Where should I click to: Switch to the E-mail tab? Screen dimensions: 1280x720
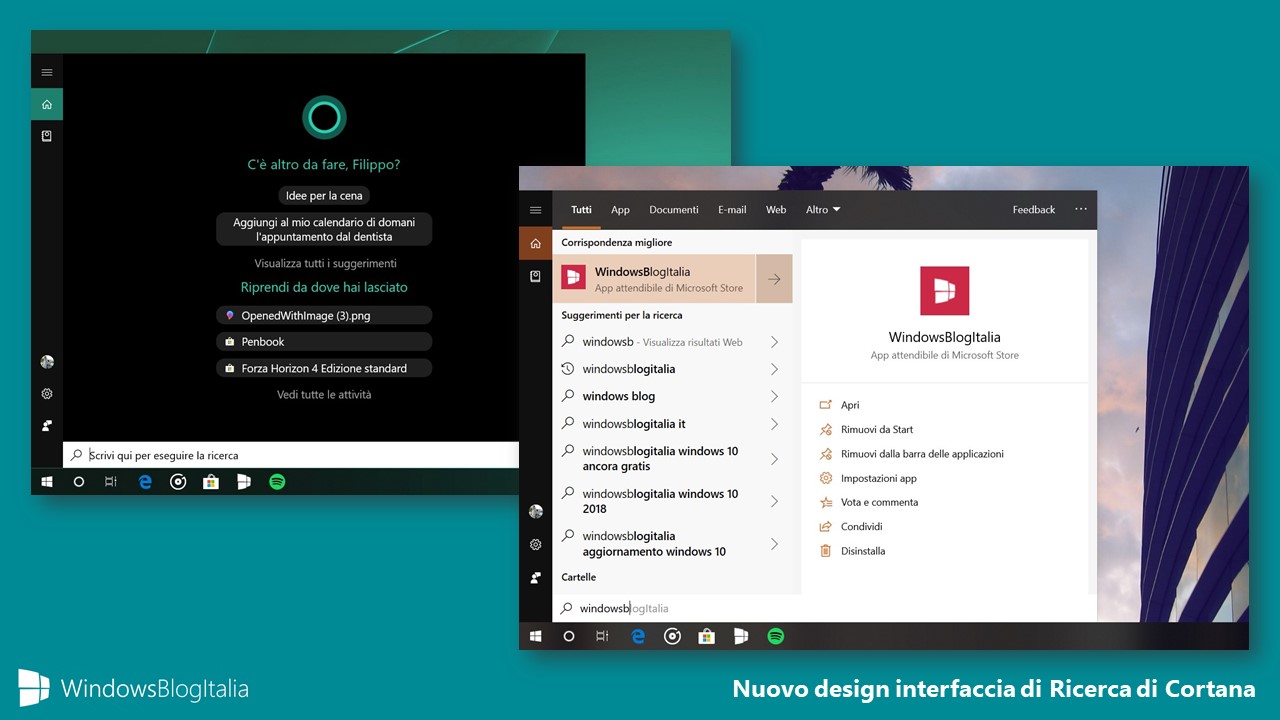(x=732, y=210)
